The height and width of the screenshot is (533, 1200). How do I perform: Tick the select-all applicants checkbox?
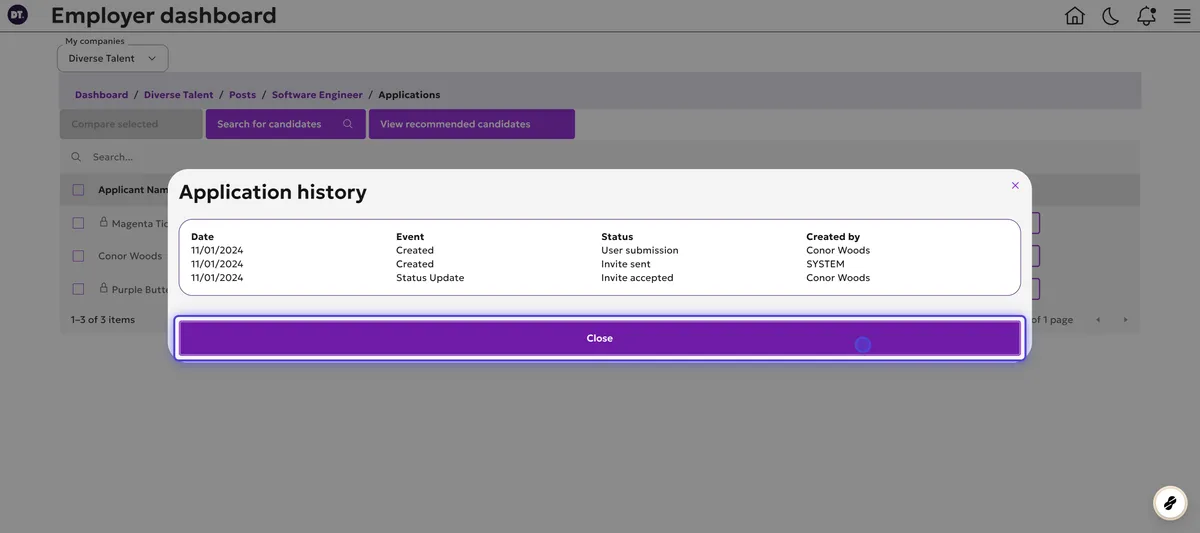click(x=78, y=190)
